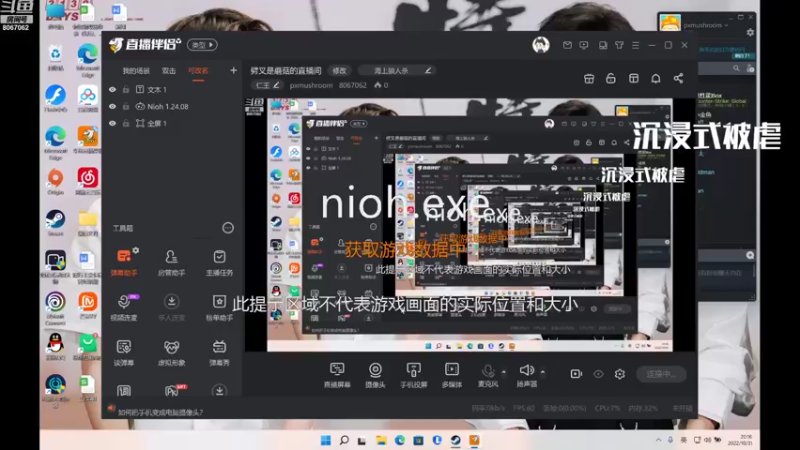Screen dimensions: 800x450
Task: Add a 直播屏幕 screen capture source
Action: click(x=337, y=375)
